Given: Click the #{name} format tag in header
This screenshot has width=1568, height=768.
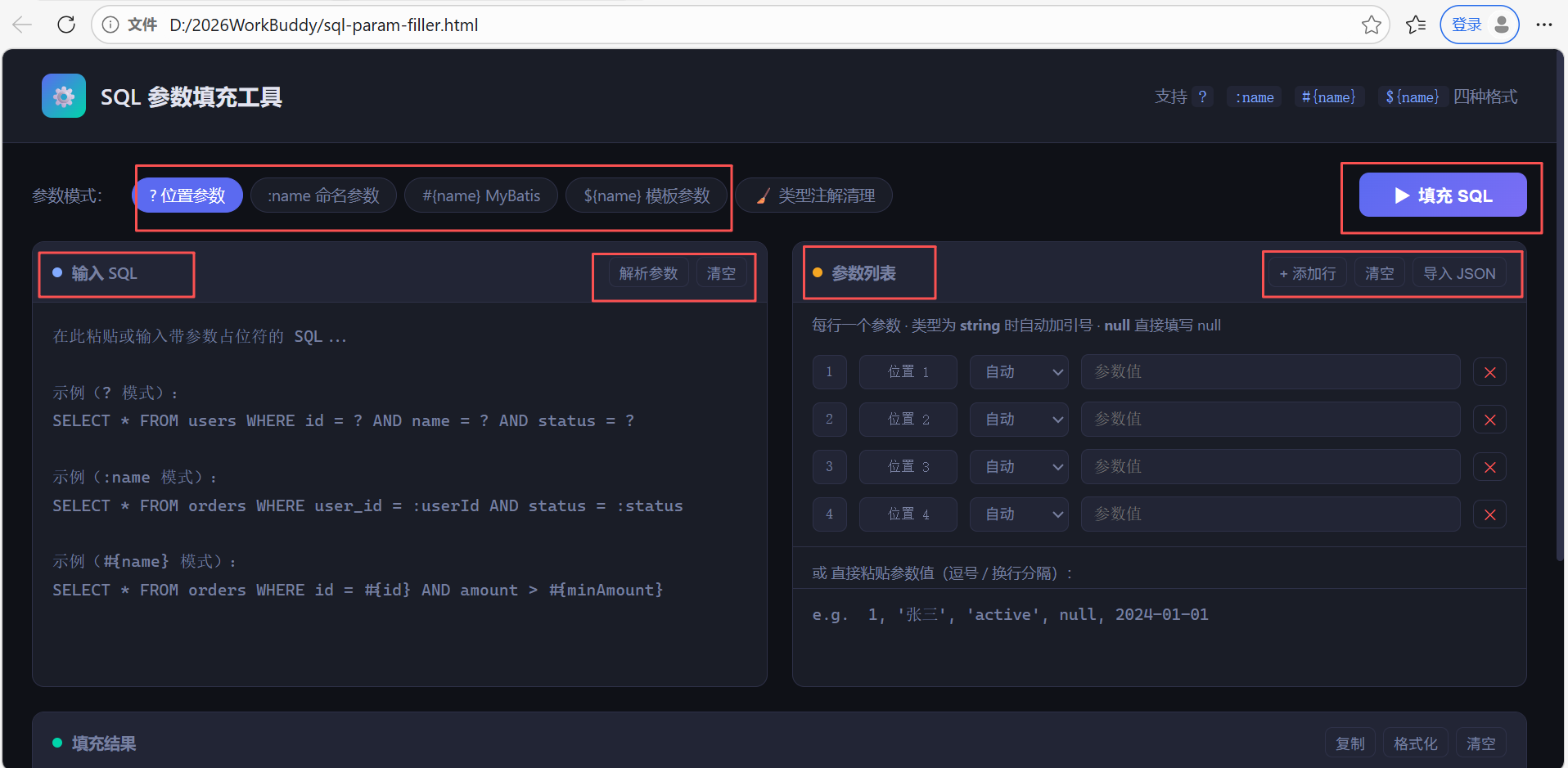Looking at the screenshot, I should click(x=1329, y=97).
